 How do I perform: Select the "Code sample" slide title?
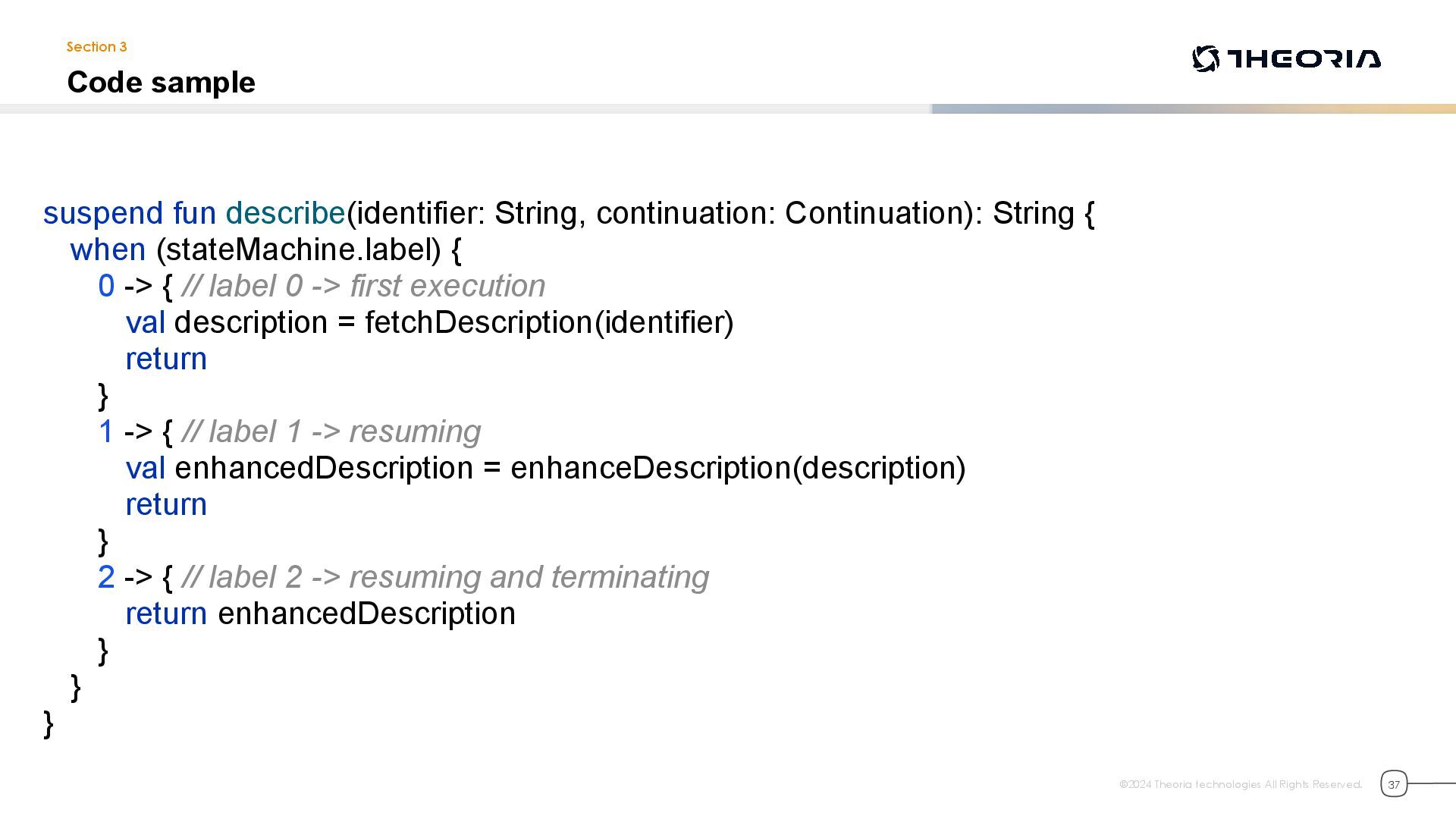click(x=161, y=82)
